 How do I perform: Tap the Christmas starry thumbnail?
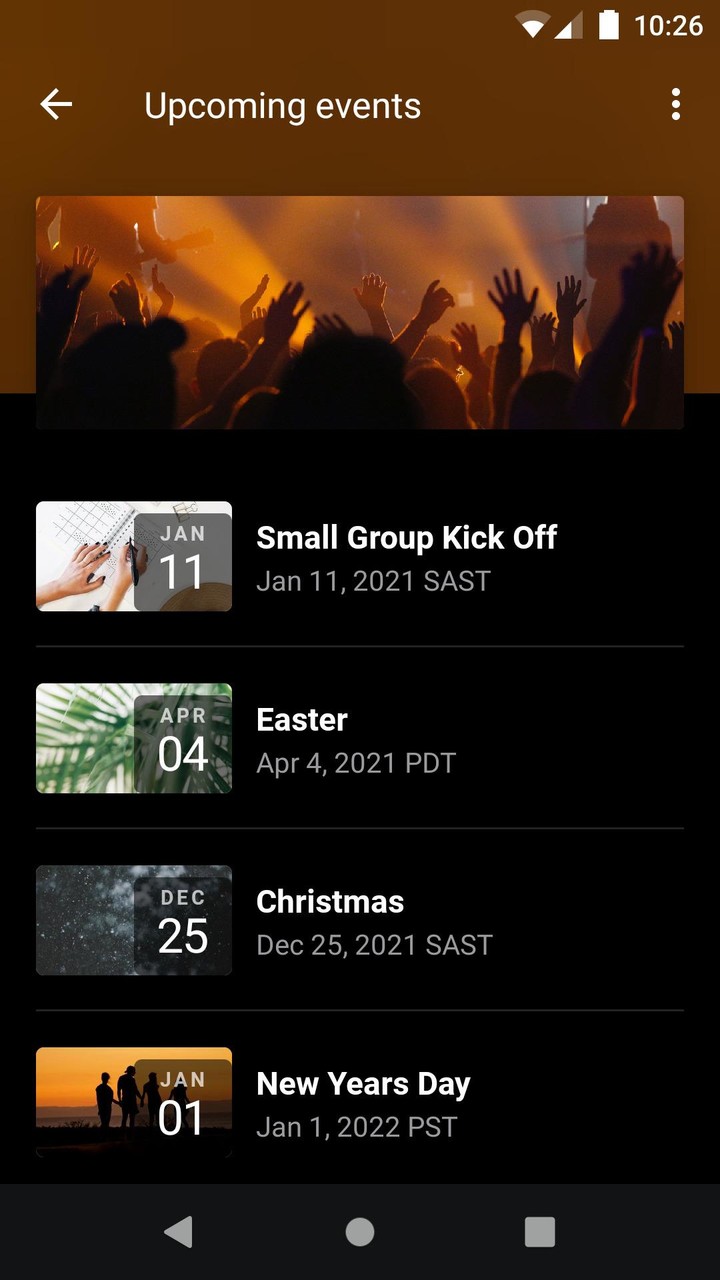(134, 920)
